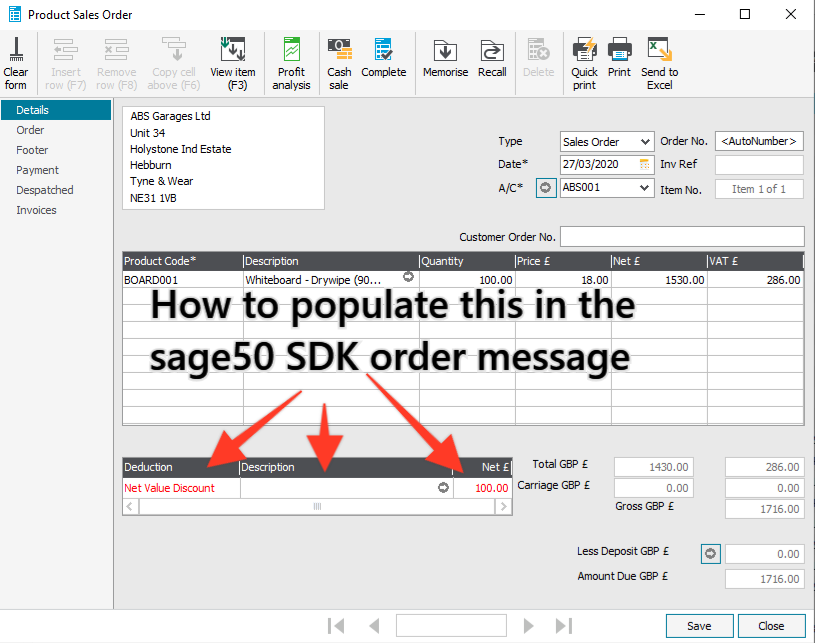Viewport: 815px width, 643px height.
Task: Click the Close button
Action: coord(771,626)
